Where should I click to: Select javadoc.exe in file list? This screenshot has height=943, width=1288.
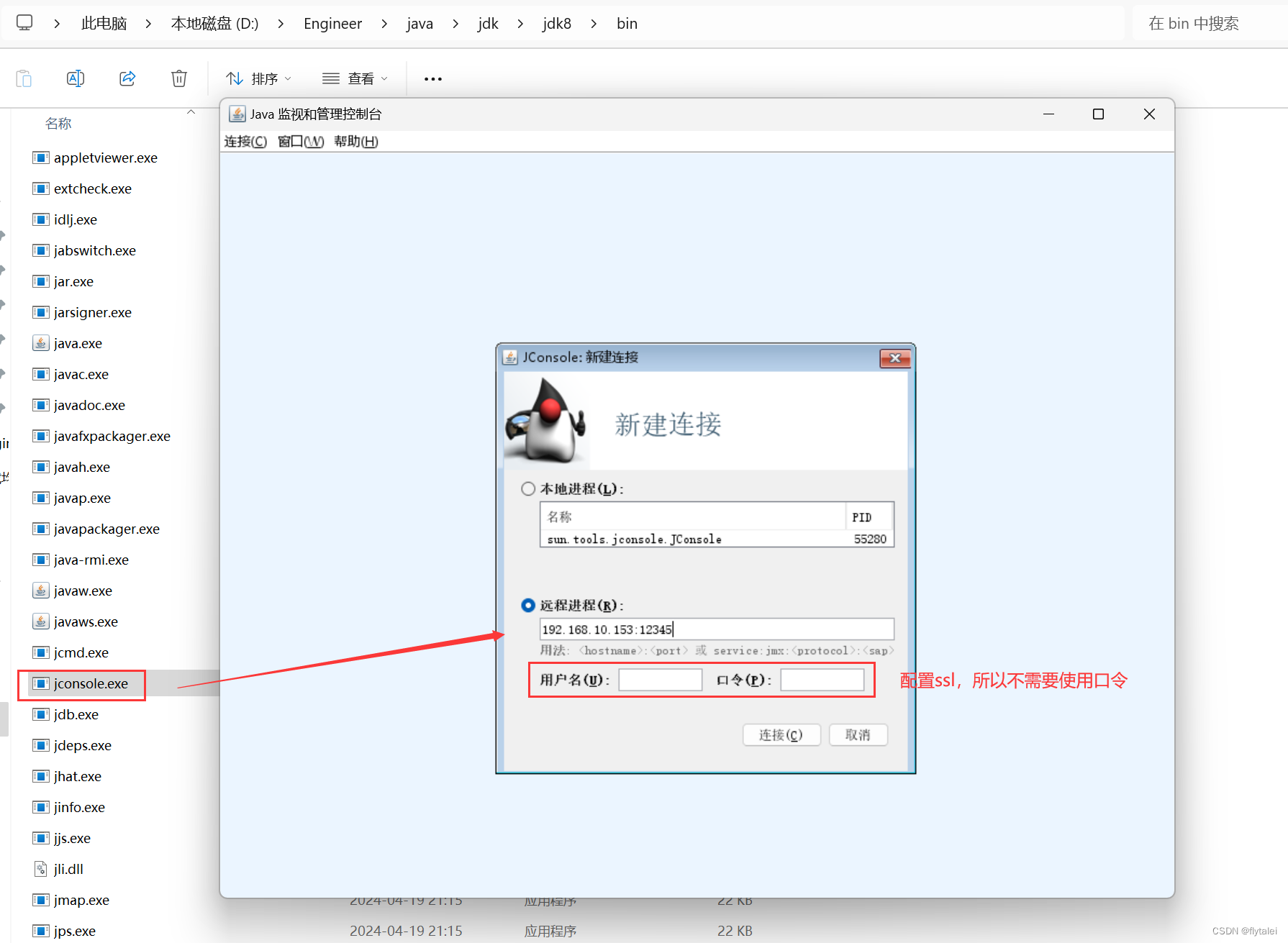tap(89, 405)
